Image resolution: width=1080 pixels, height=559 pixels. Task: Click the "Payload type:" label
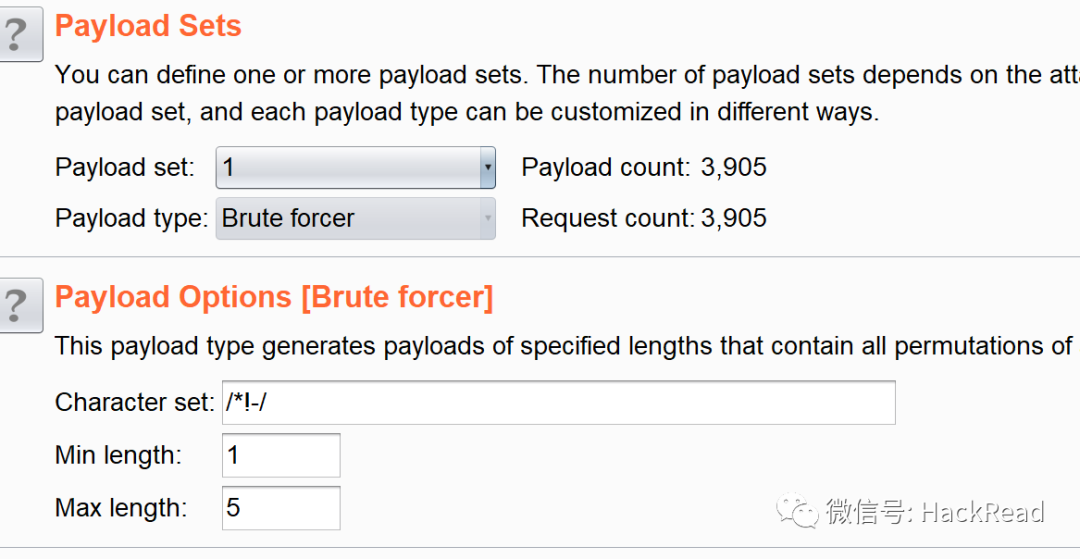(x=131, y=218)
